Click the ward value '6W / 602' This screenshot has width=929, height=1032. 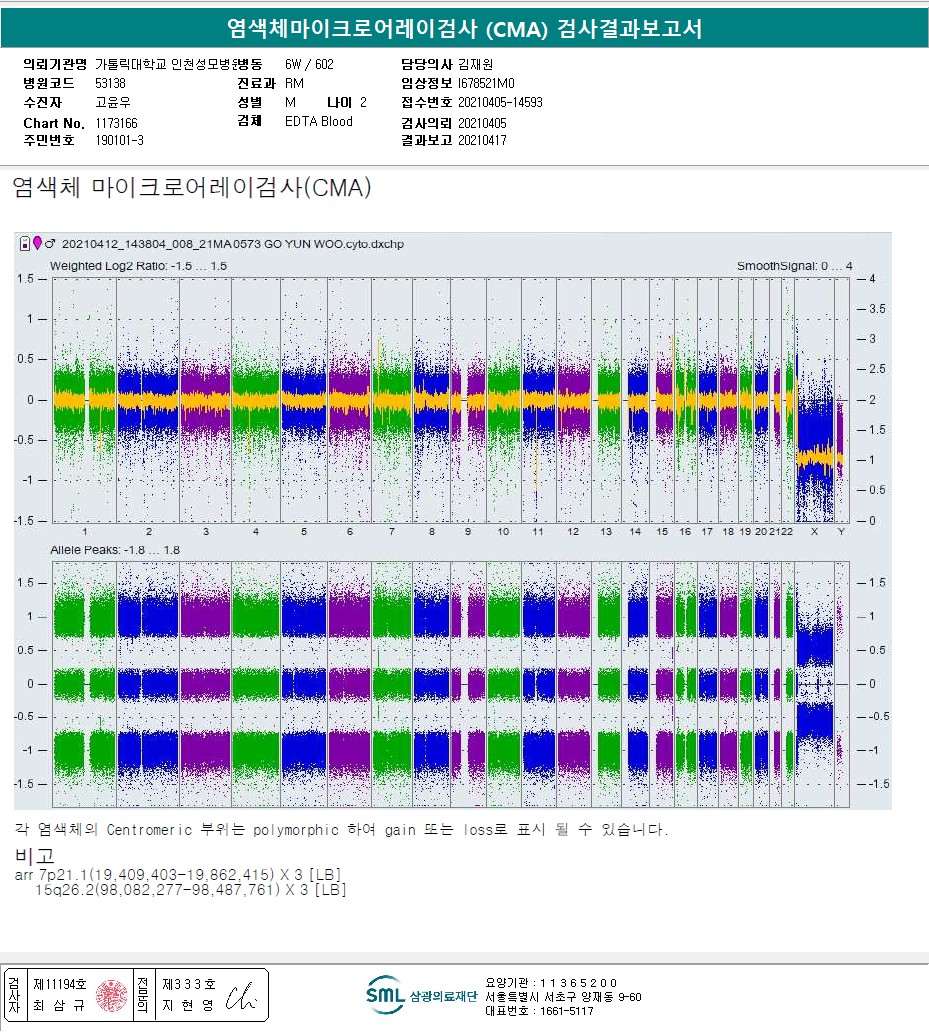(309, 64)
